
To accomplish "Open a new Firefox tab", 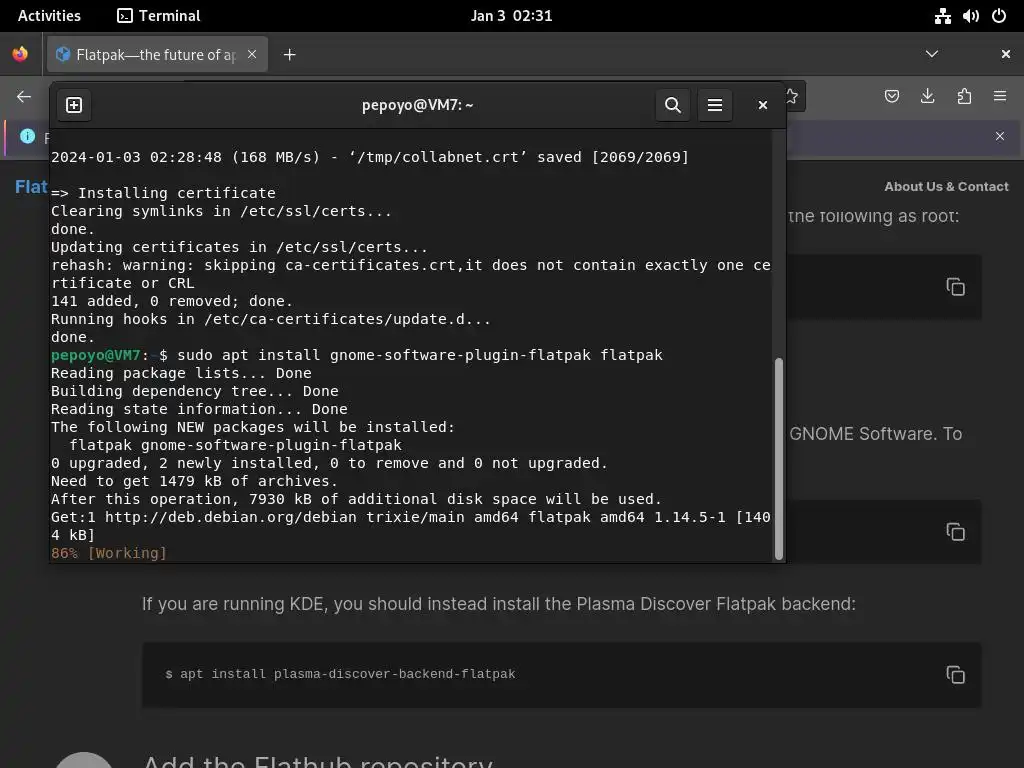I will point(290,55).
